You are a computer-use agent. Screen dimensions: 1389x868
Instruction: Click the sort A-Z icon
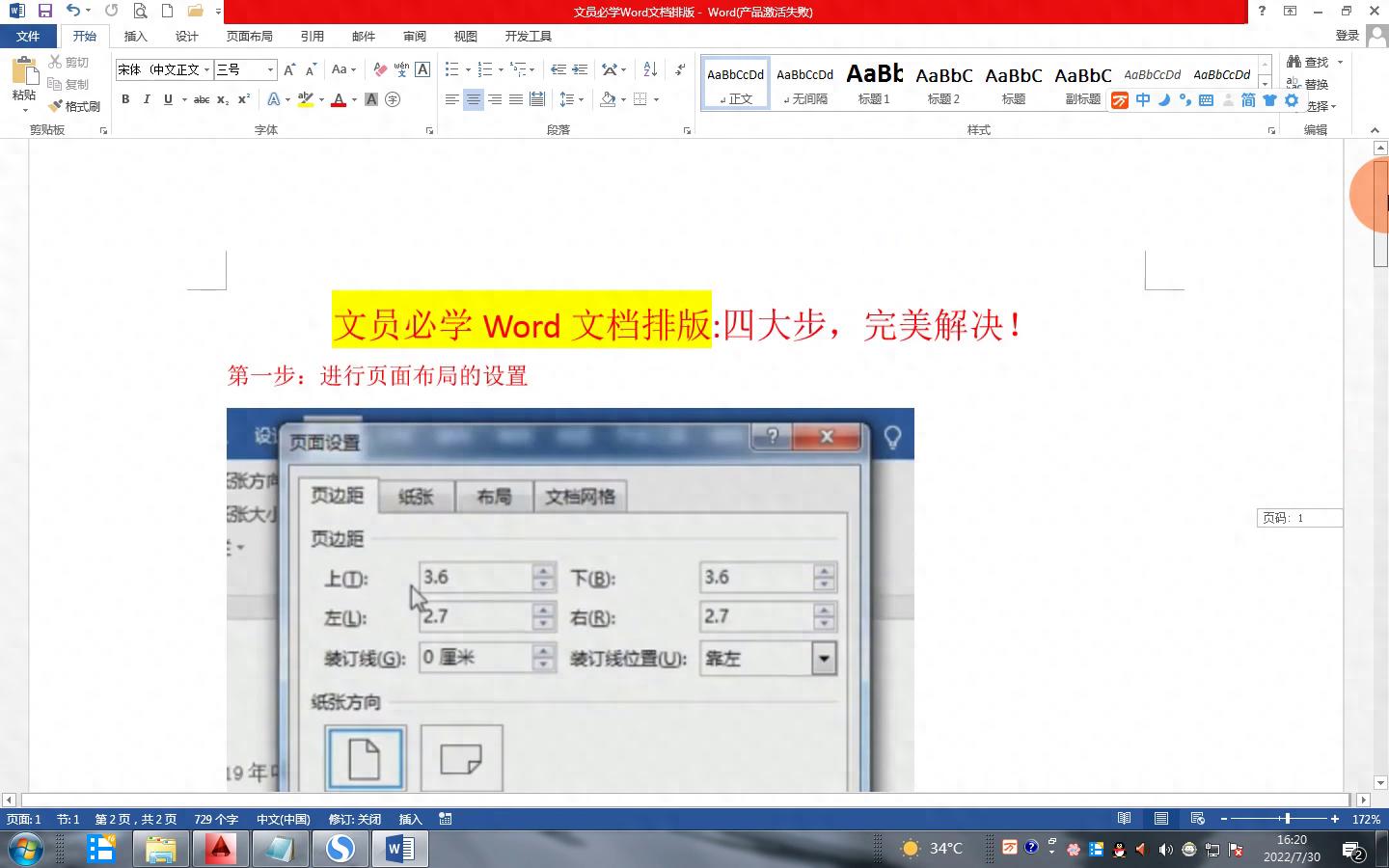650,69
